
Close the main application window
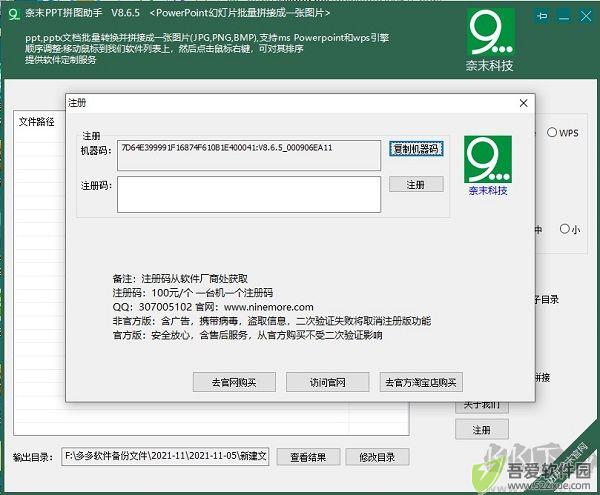click(x=586, y=16)
